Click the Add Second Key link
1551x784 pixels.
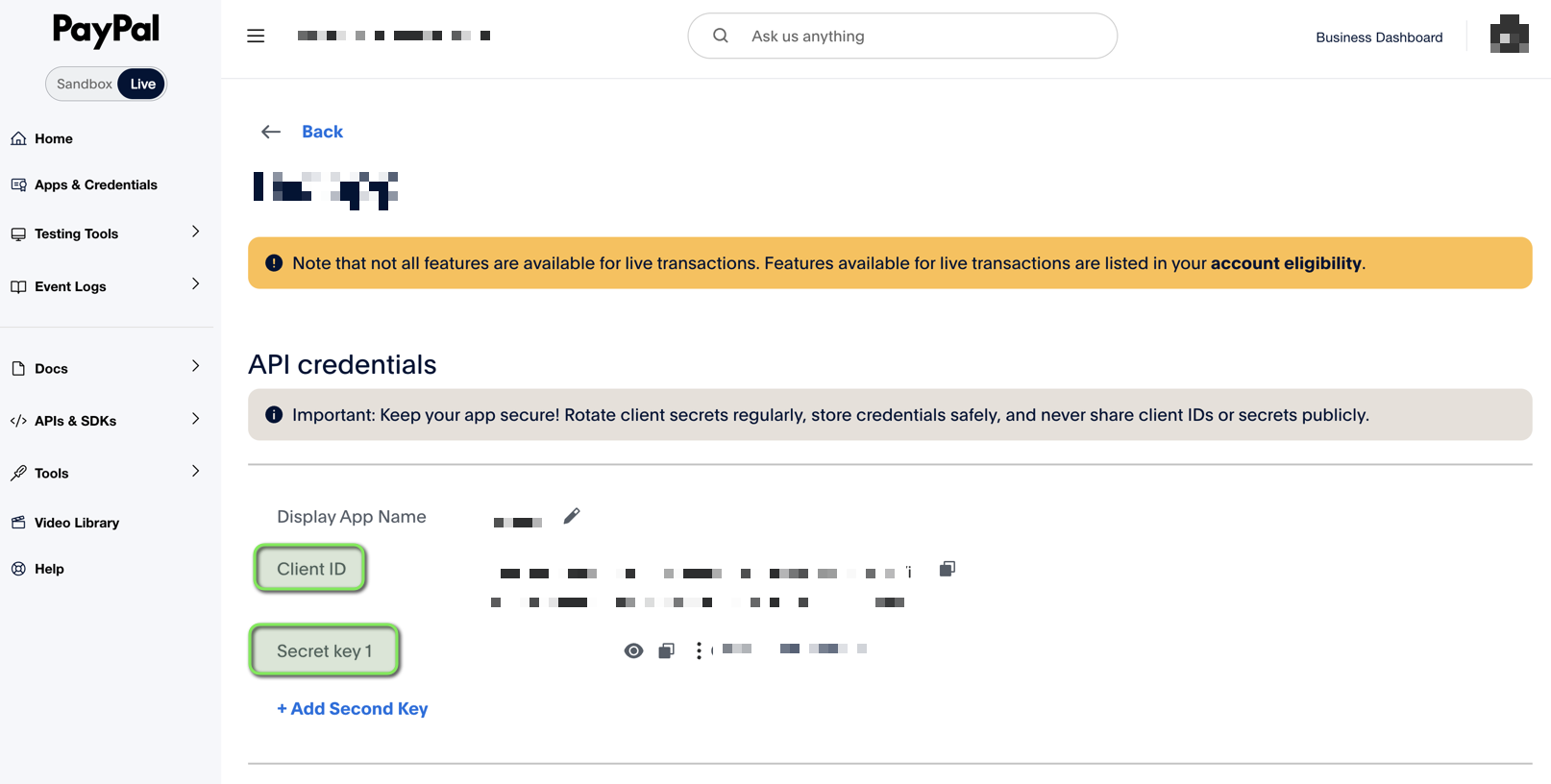point(353,708)
